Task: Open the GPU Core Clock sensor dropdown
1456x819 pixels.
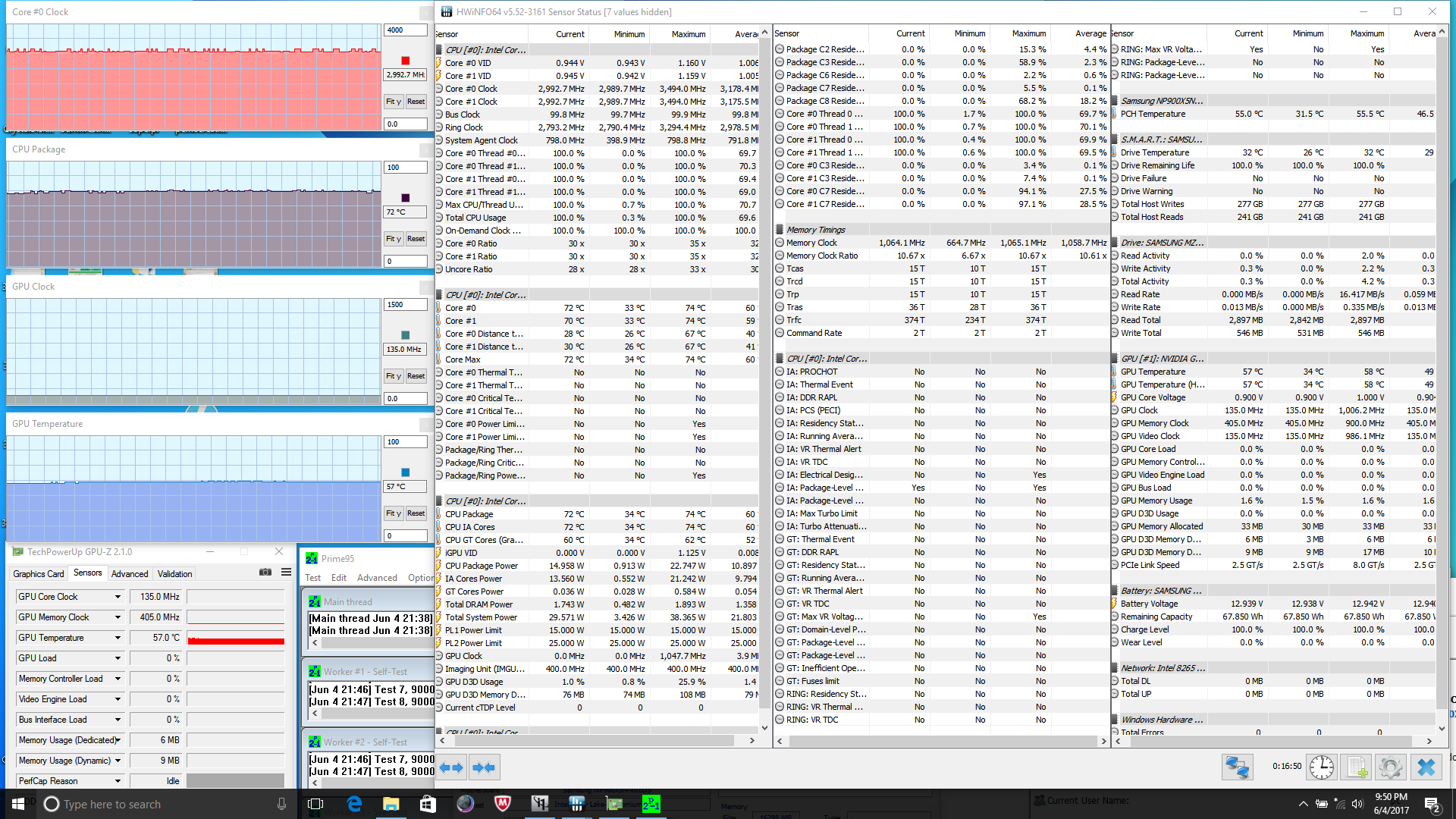Action: (118, 597)
